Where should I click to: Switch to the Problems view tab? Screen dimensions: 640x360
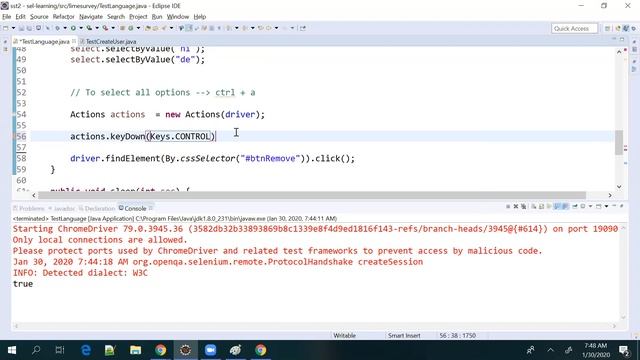29,209
